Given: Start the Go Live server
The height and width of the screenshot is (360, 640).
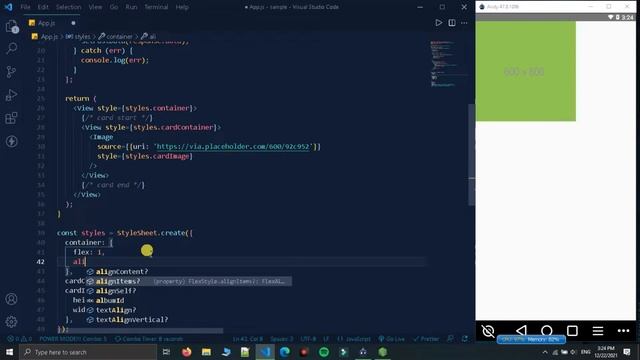Looking at the screenshot, I should pos(391,339).
